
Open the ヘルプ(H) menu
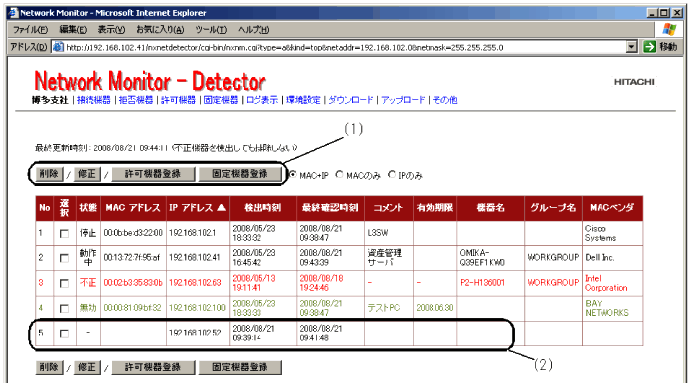click(254, 30)
